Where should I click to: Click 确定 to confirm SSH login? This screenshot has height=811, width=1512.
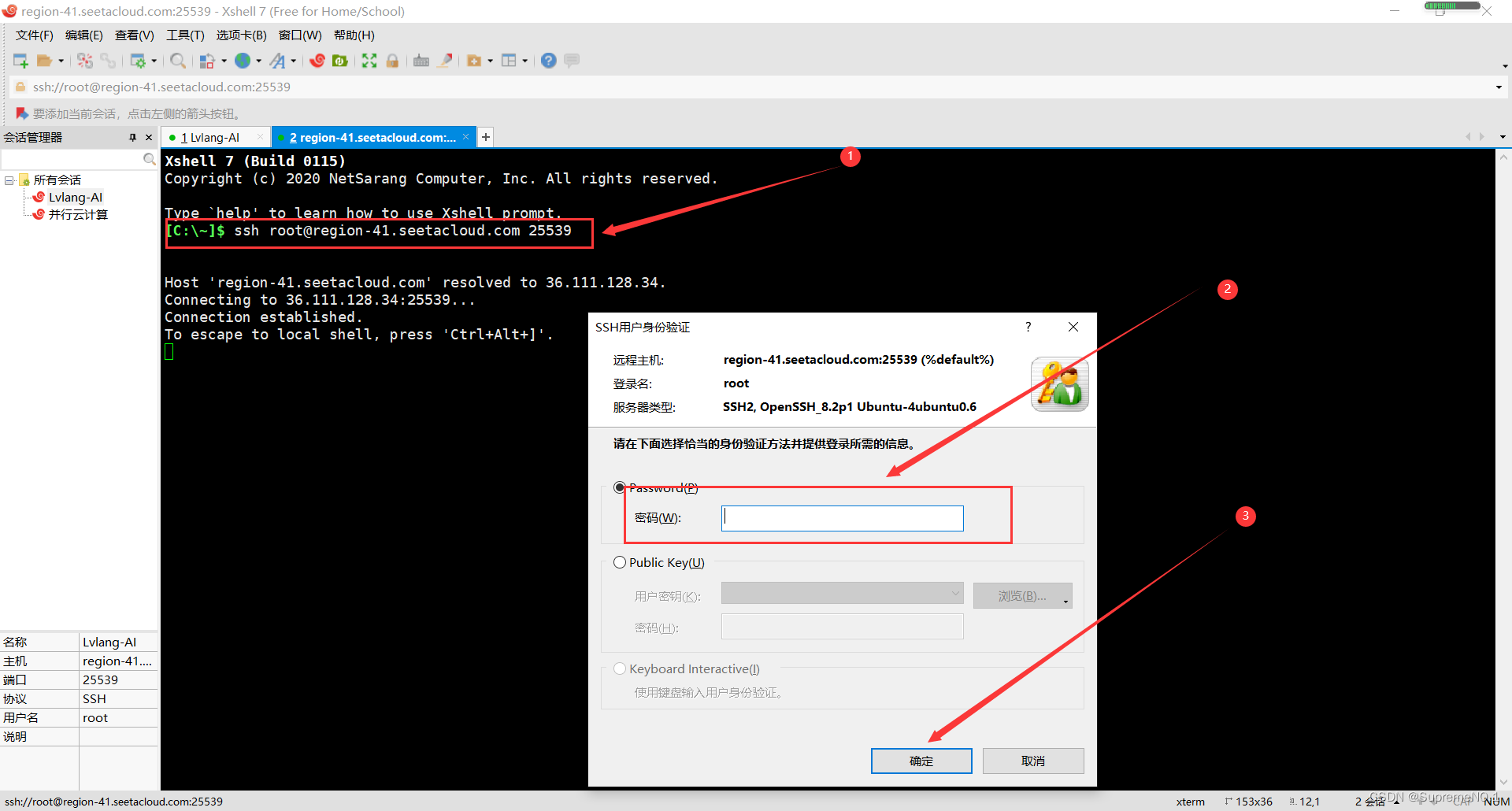921,761
